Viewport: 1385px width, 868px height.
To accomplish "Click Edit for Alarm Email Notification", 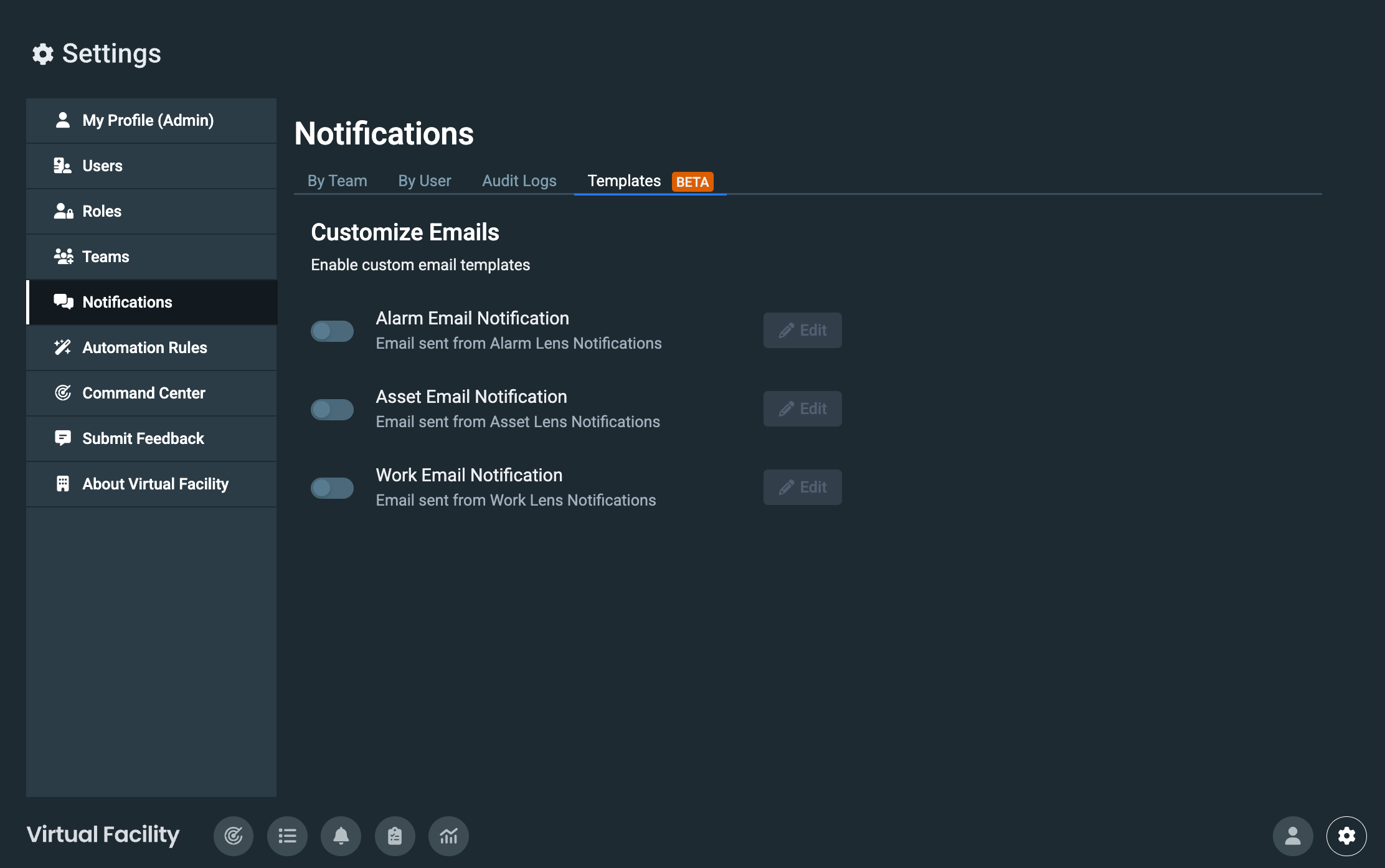I will point(802,330).
